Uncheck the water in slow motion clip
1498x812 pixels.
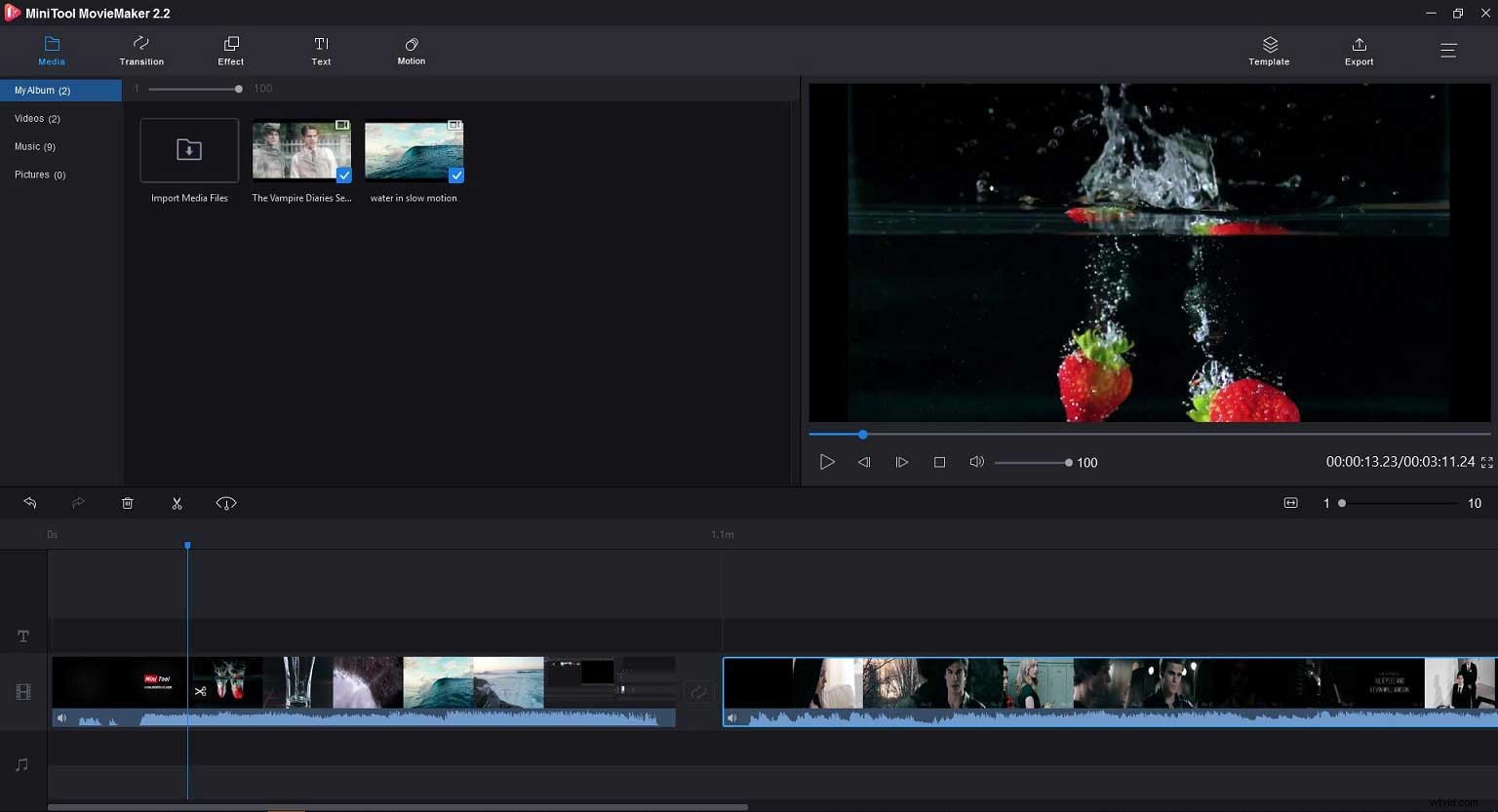[x=457, y=175]
